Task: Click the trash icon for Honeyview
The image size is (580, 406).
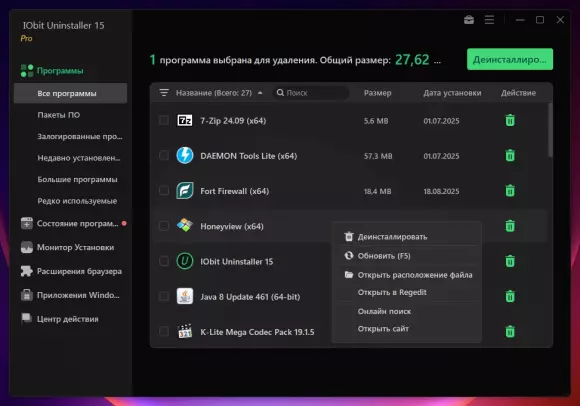Action: pyautogui.click(x=510, y=226)
